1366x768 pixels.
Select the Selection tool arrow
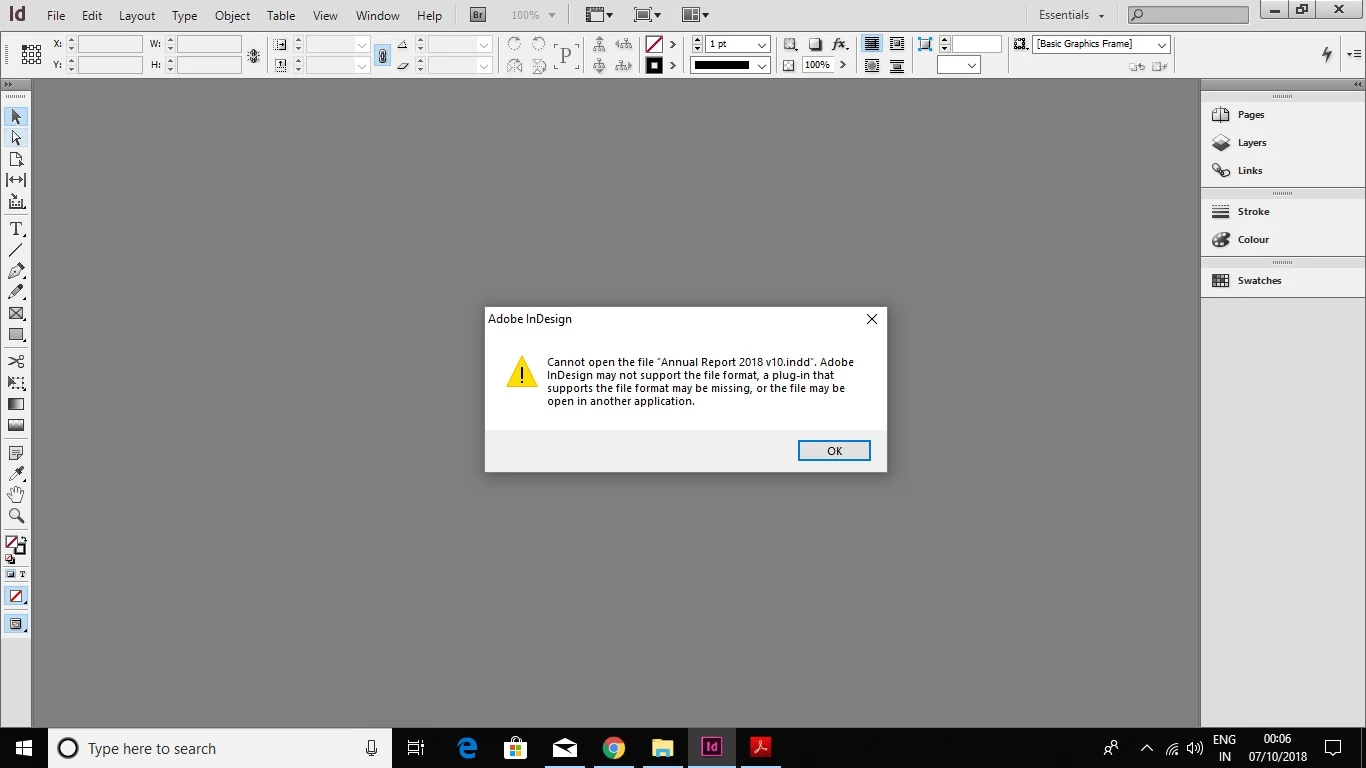[16, 117]
